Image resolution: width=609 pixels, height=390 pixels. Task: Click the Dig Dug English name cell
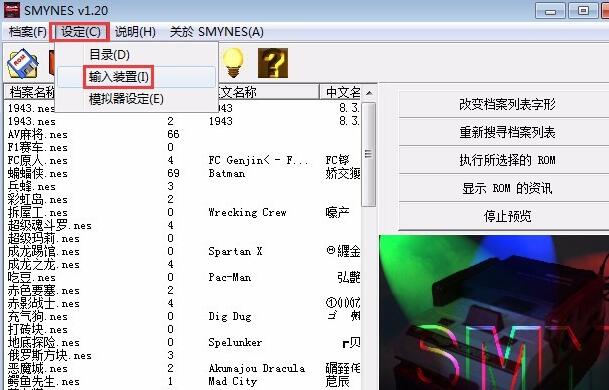point(230,317)
